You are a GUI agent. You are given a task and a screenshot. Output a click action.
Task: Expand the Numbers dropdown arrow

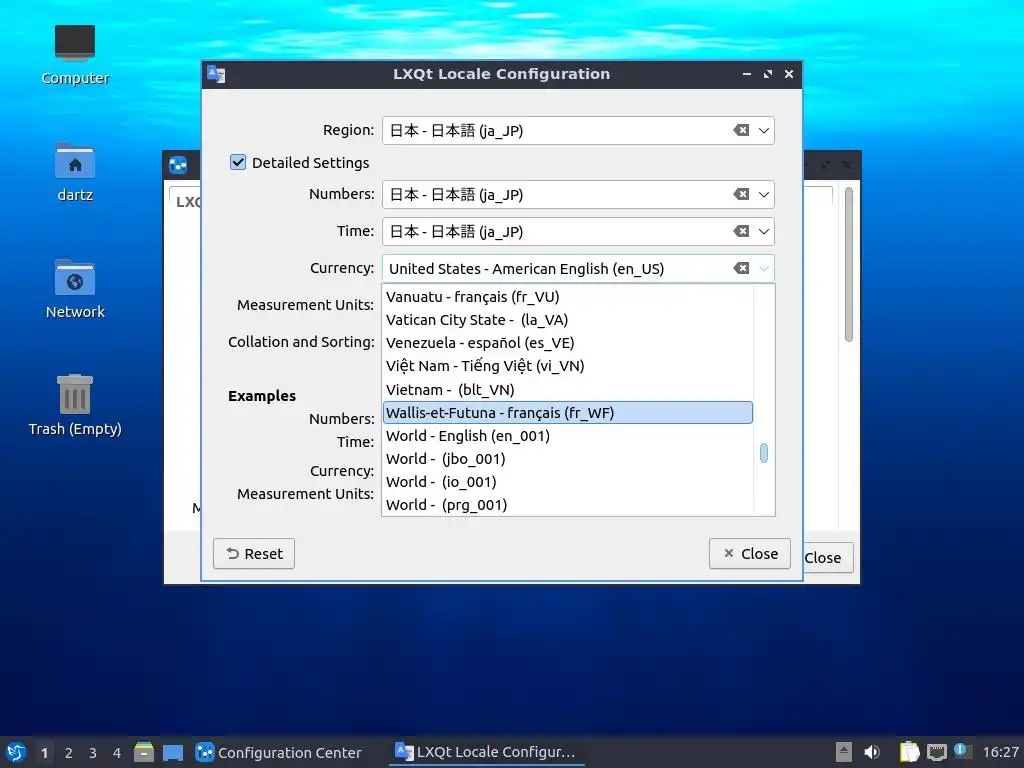[x=763, y=194]
